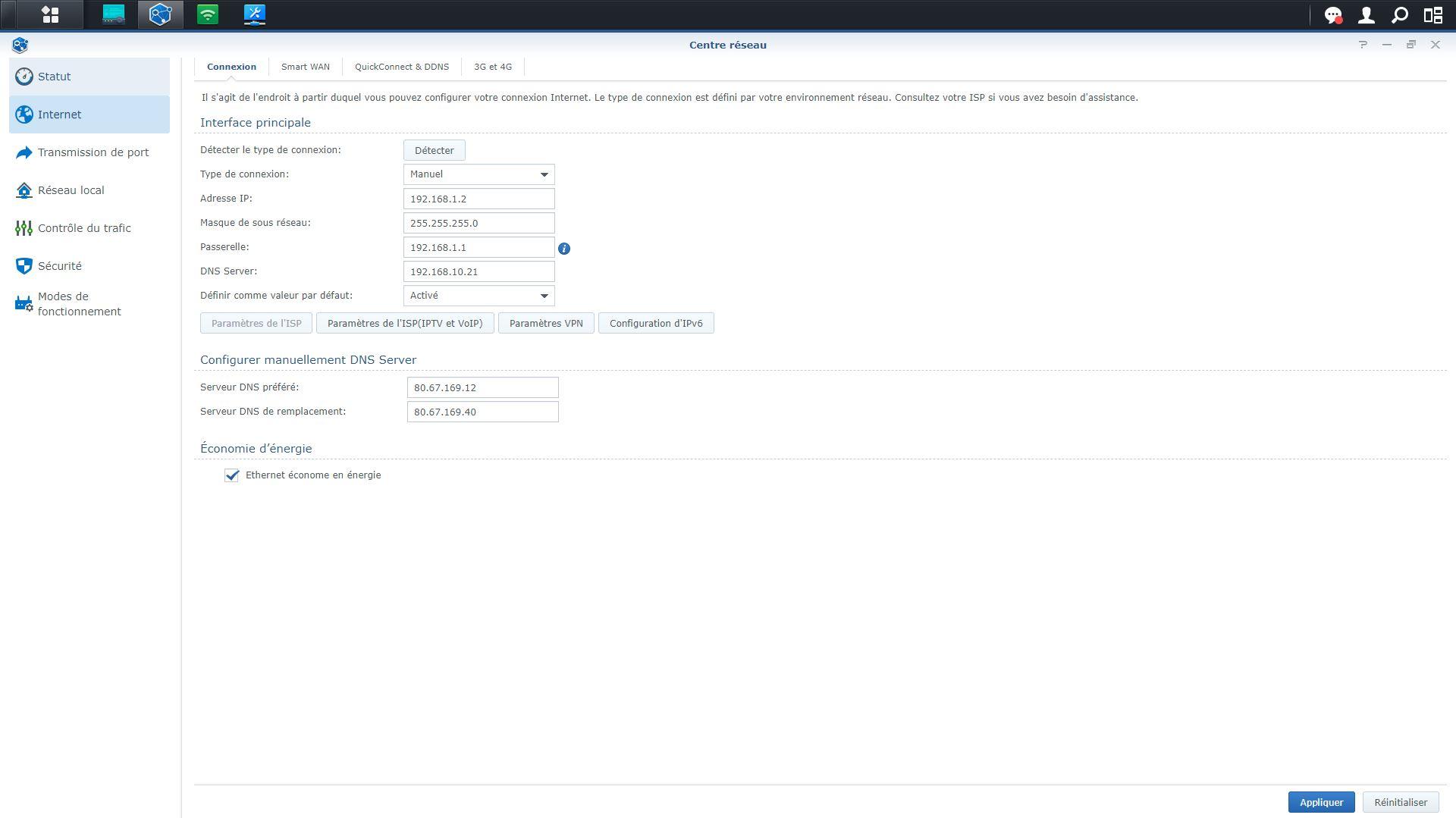Click the Détecter button
This screenshot has height=818, width=1456.
click(434, 150)
